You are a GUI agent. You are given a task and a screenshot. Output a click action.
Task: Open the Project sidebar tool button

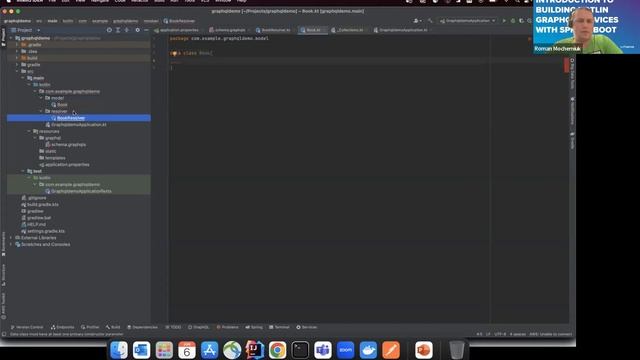(4, 37)
